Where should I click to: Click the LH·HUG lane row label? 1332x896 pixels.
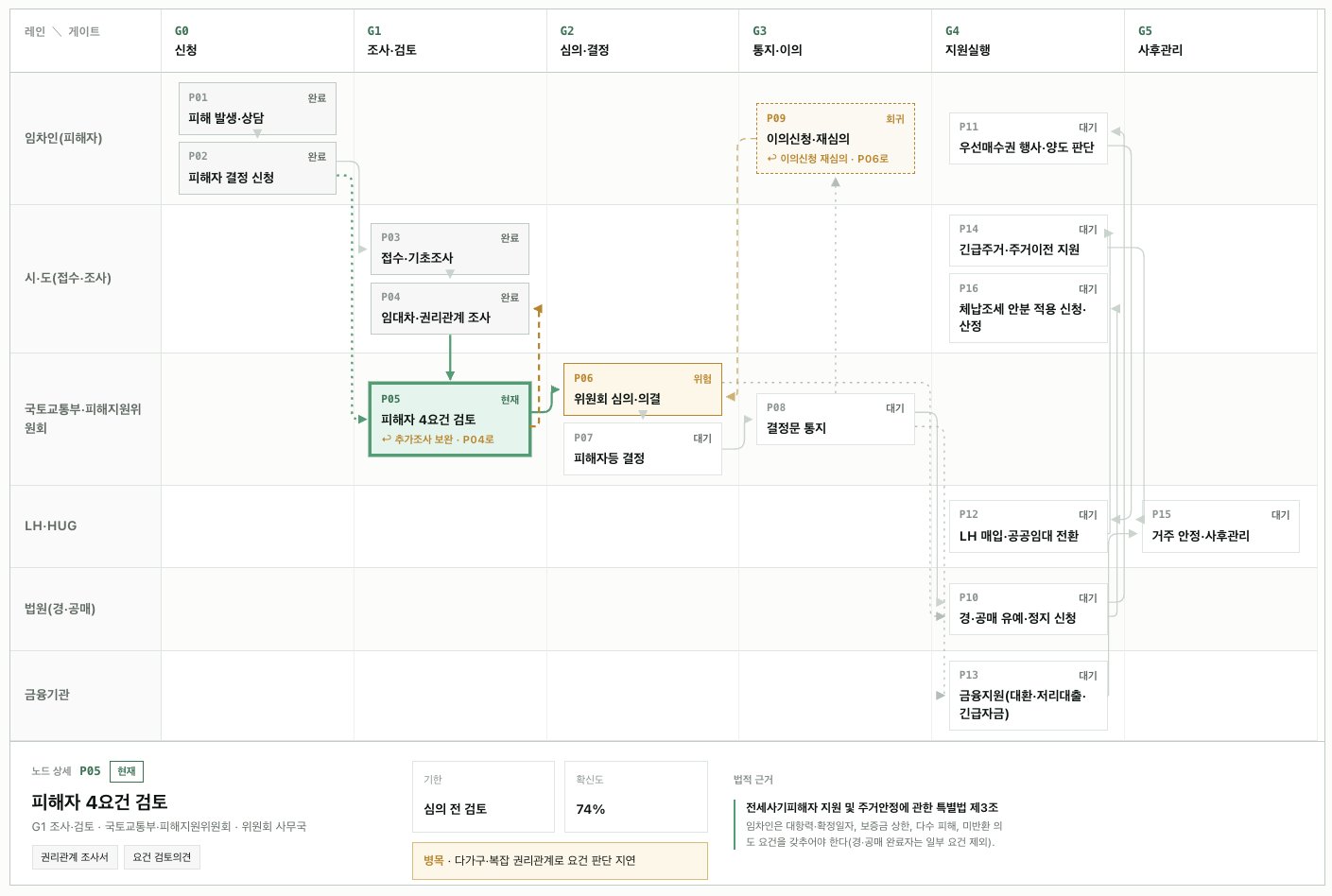click(x=51, y=526)
